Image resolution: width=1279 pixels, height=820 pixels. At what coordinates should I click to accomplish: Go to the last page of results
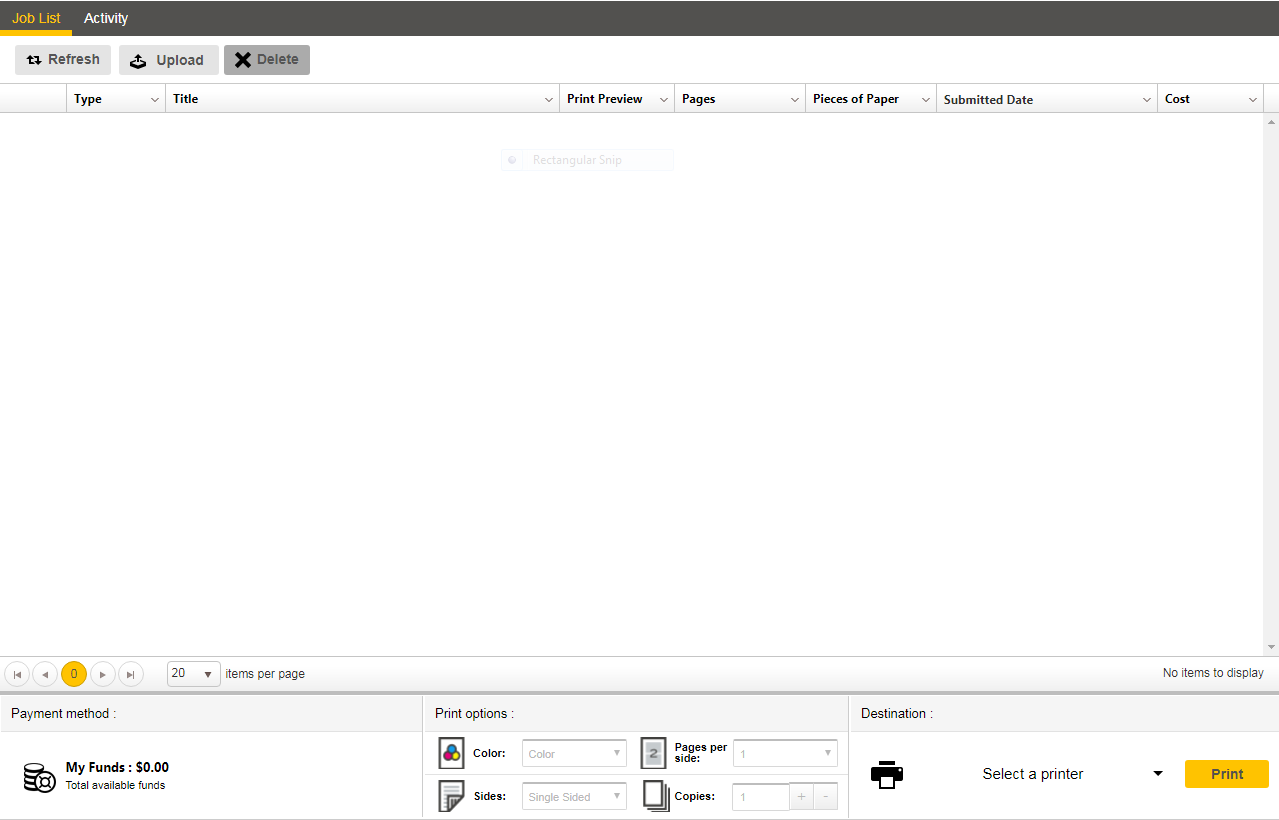pos(131,674)
